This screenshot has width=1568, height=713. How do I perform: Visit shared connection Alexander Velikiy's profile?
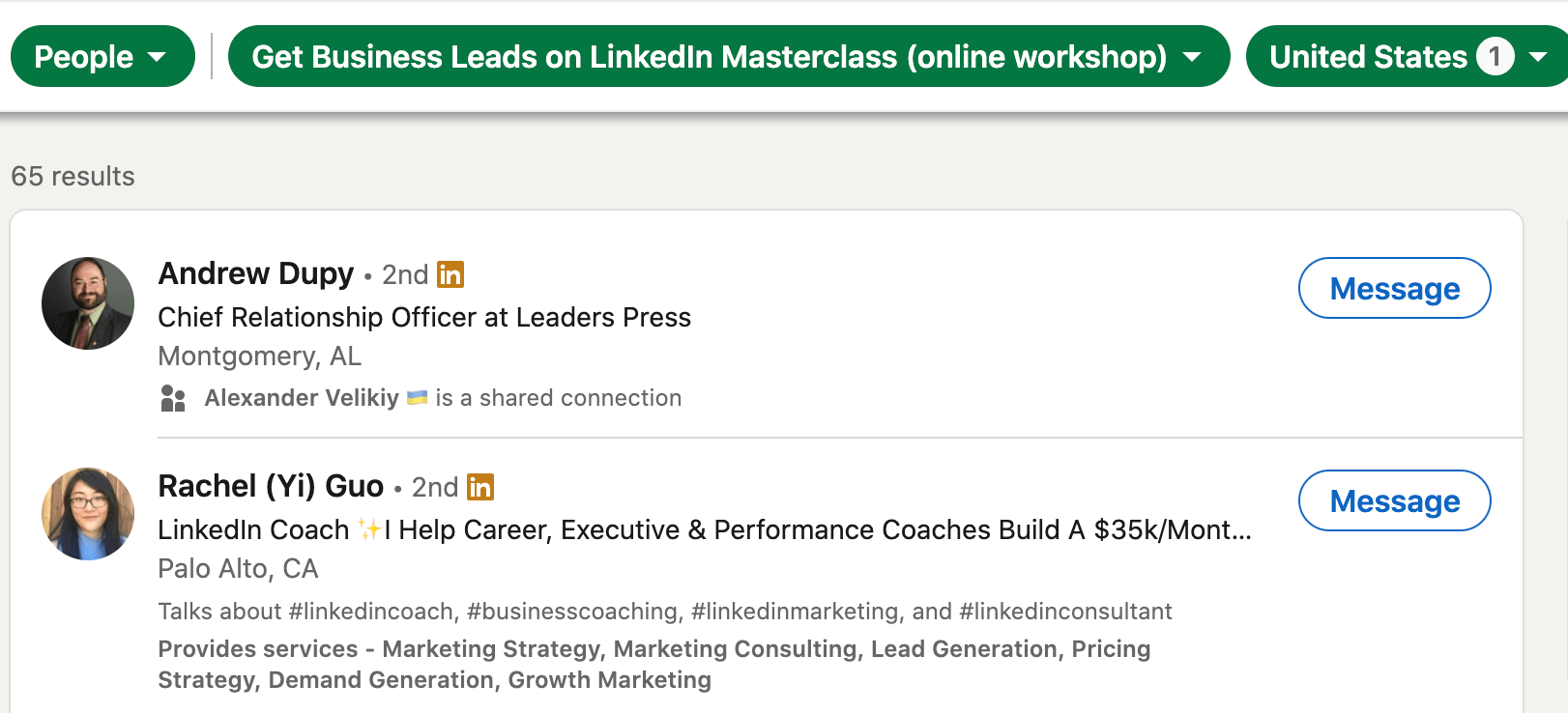pyautogui.click(x=302, y=398)
